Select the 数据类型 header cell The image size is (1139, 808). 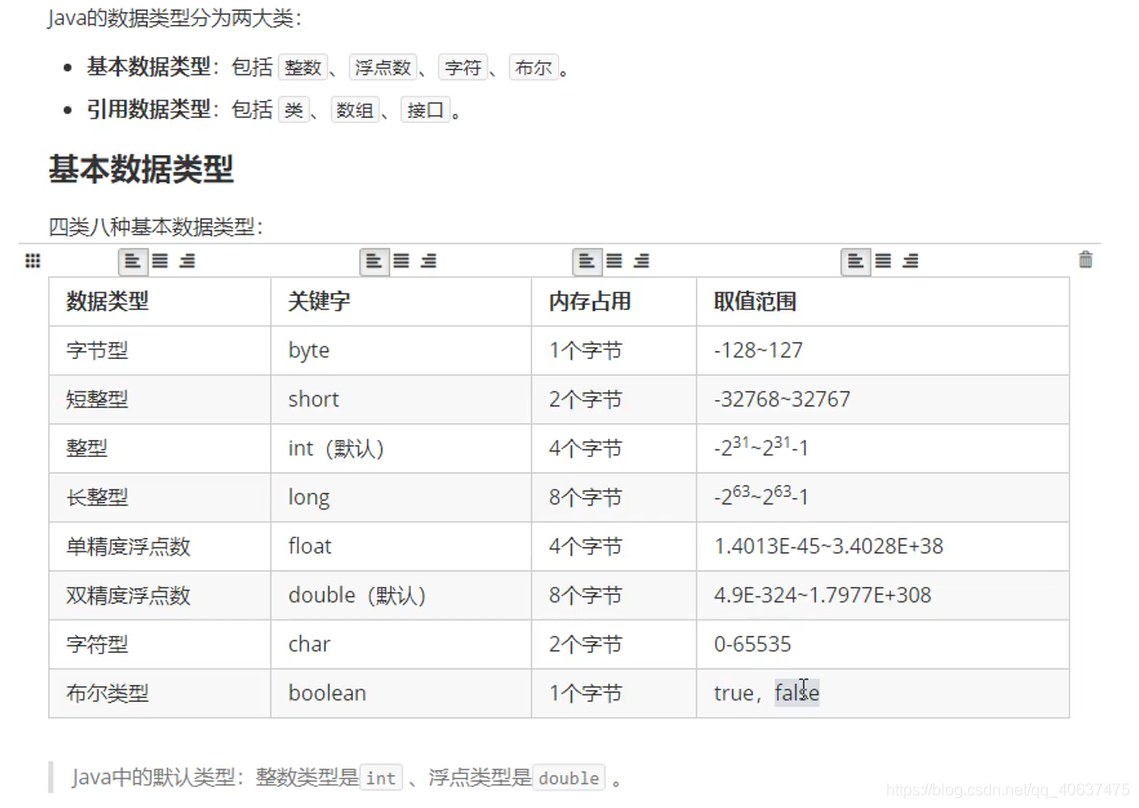pos(160,302)
